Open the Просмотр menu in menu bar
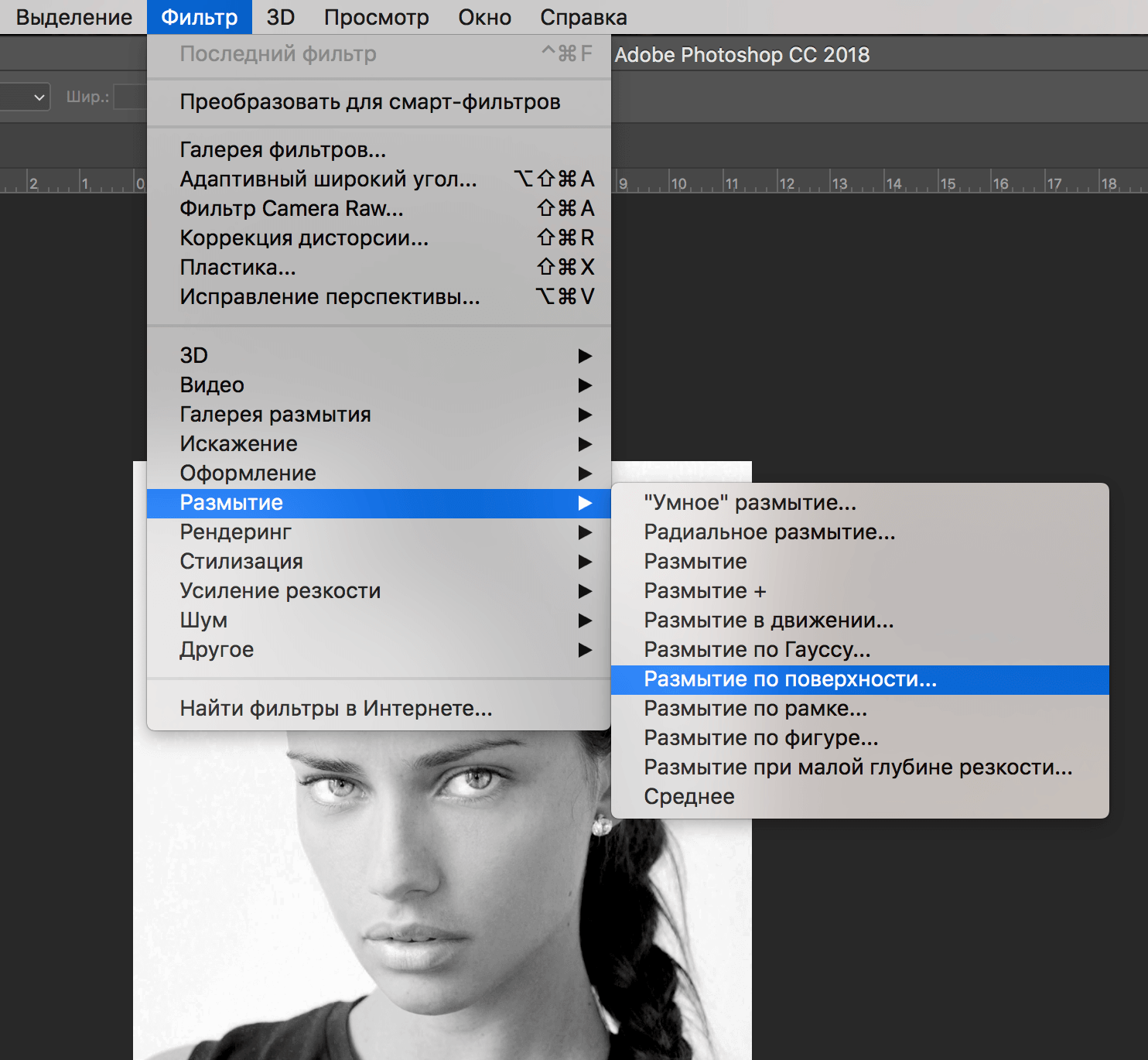 [376, 17]
